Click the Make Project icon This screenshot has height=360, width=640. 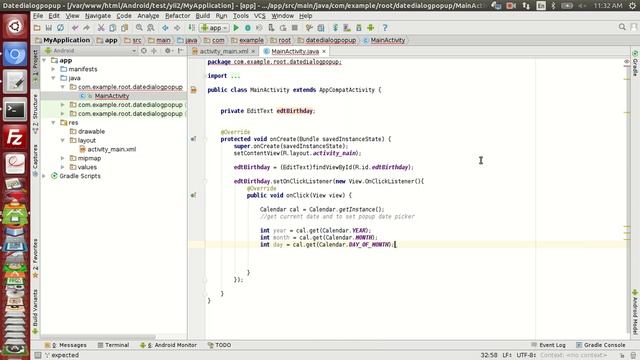pos(191,28)
